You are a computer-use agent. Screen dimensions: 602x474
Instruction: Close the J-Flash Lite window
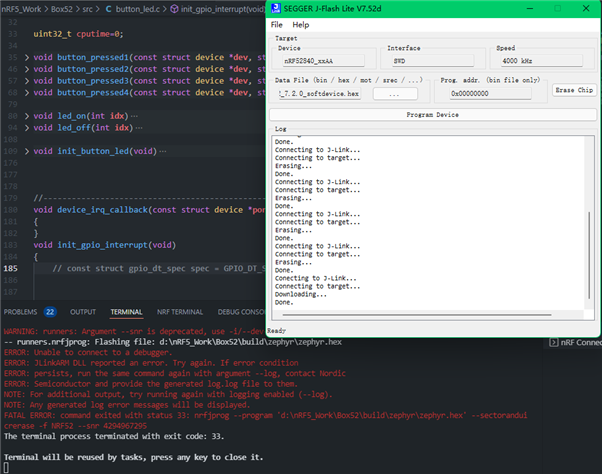[586, 8]
